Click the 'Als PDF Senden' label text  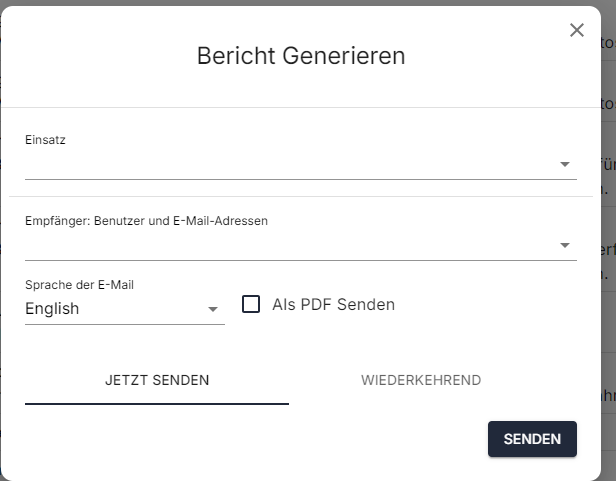[x=333, y=305]
